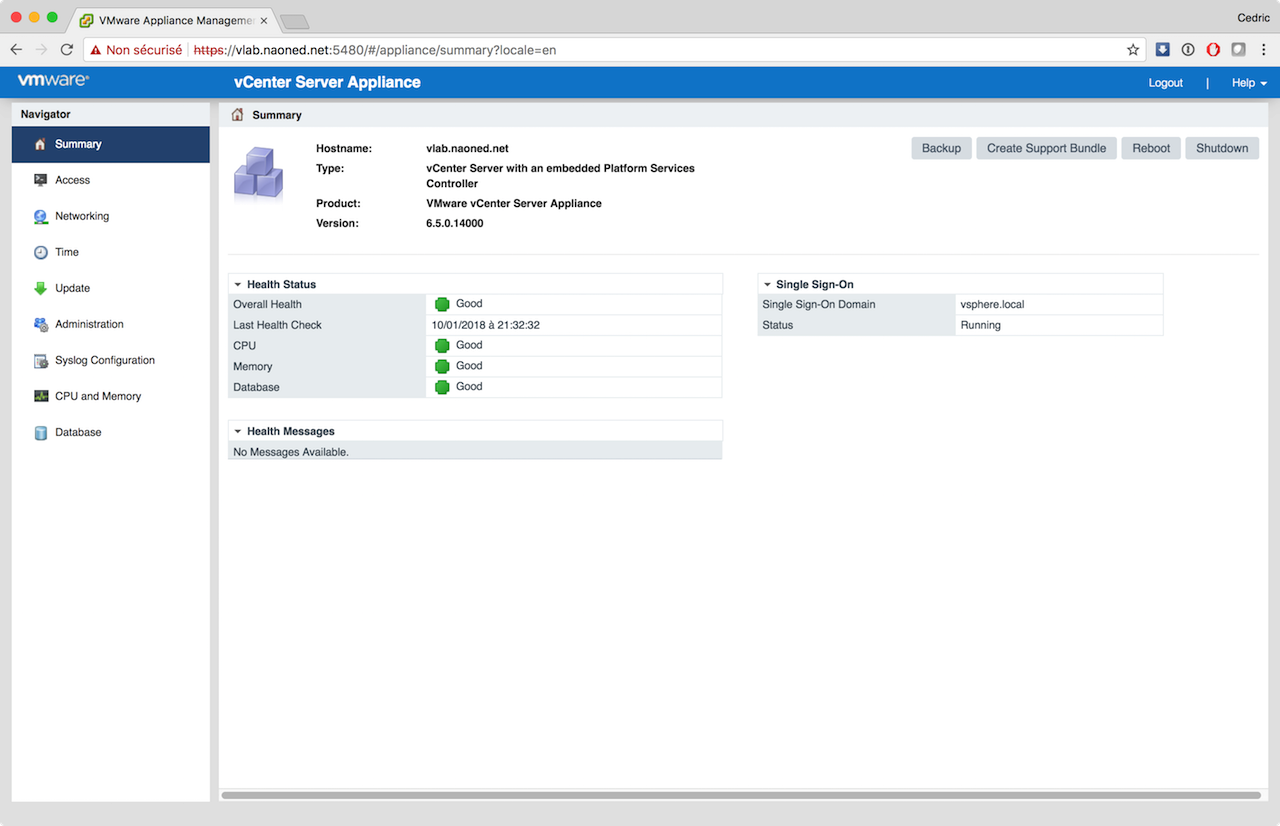Select Summary in the Navigator
The image size is (1280, 826).
pyautogui.click(x=78, y=144)
